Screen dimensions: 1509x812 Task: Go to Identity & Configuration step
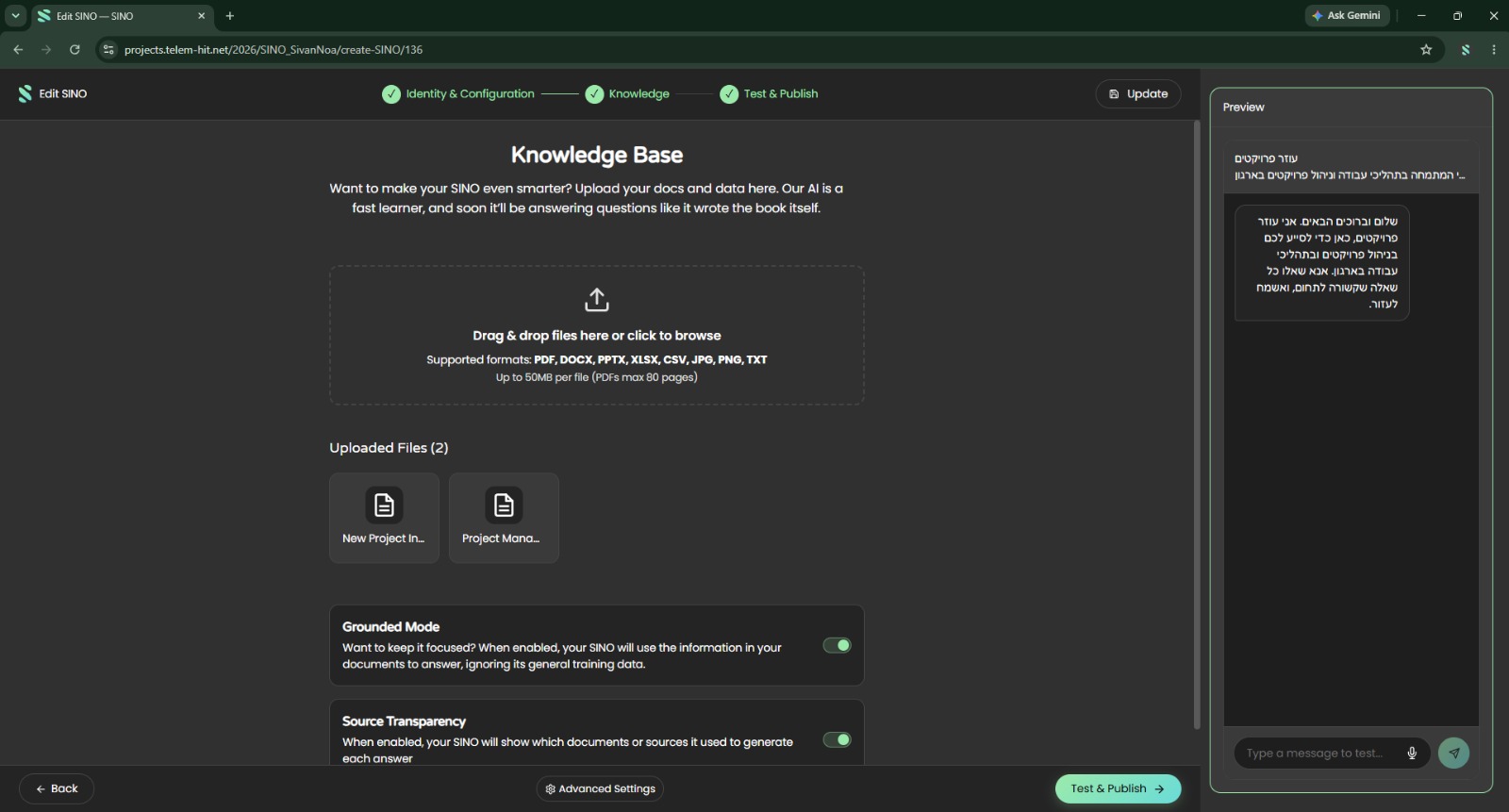click(x=458, y=93)
